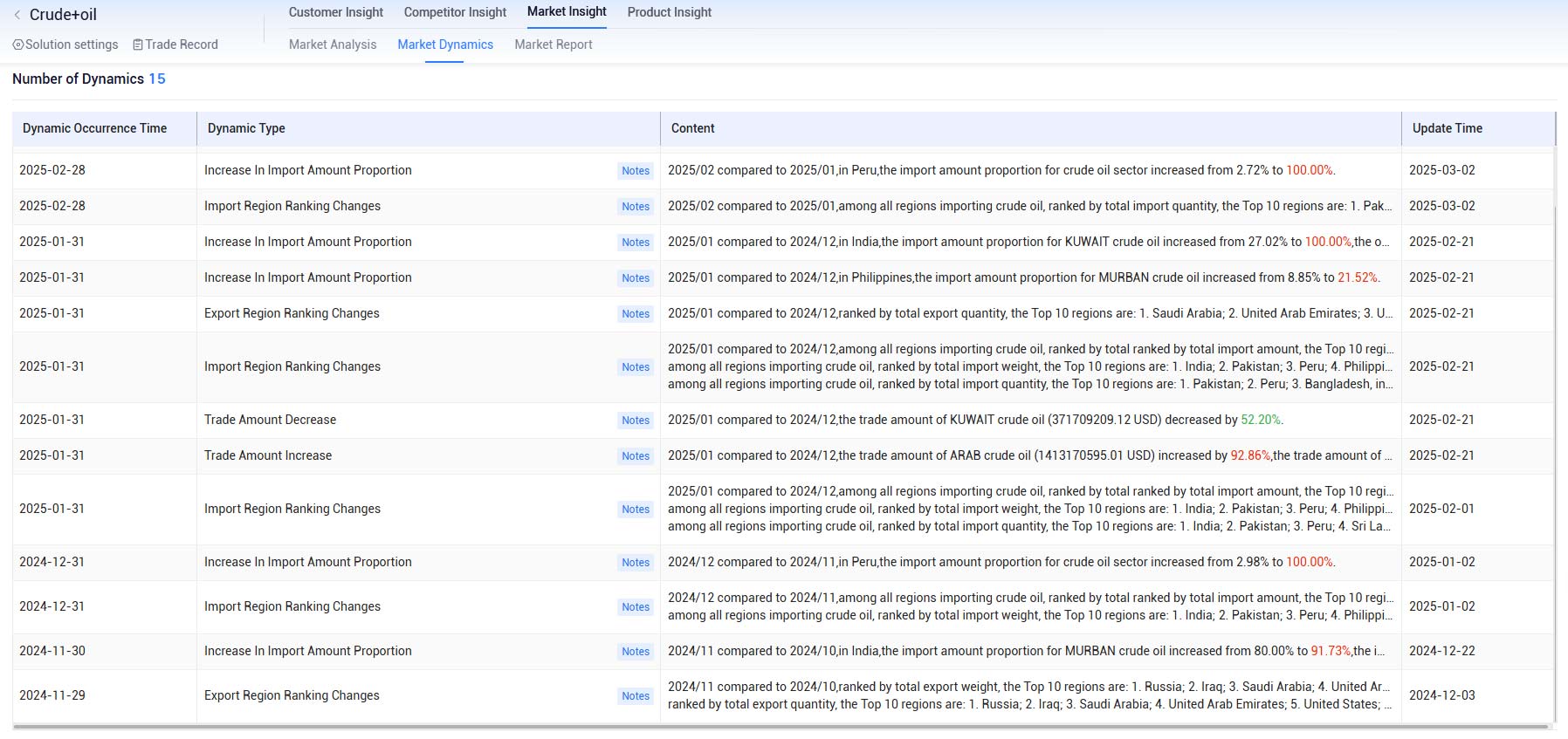Open Notes for Import Ranking row updated 2025-02-21
The height and width of the screenshot is (739, 1568).
(x=636, y=367)
